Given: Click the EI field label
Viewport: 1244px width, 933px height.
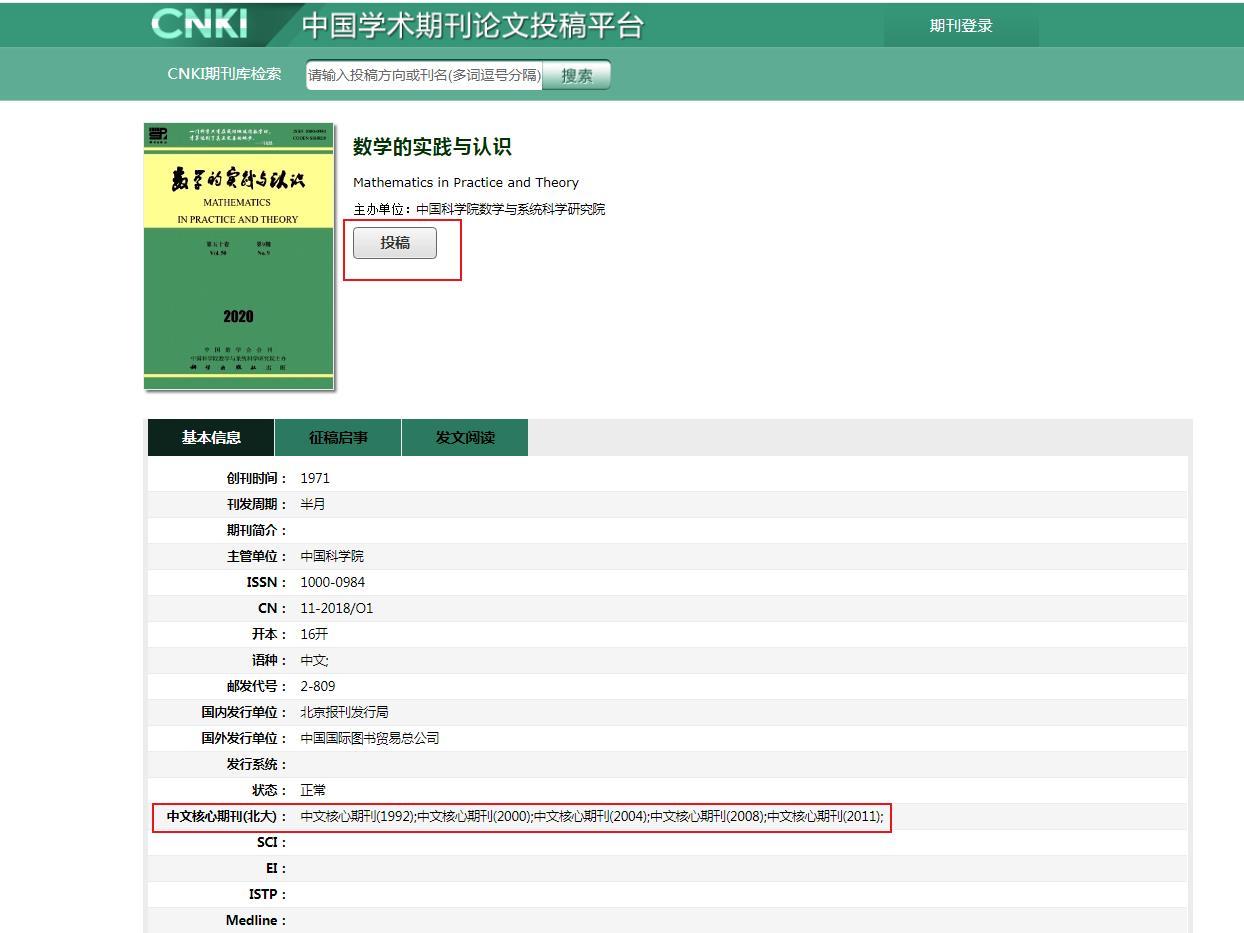Looking at the screenshot, I should click(x=275, y=868).
